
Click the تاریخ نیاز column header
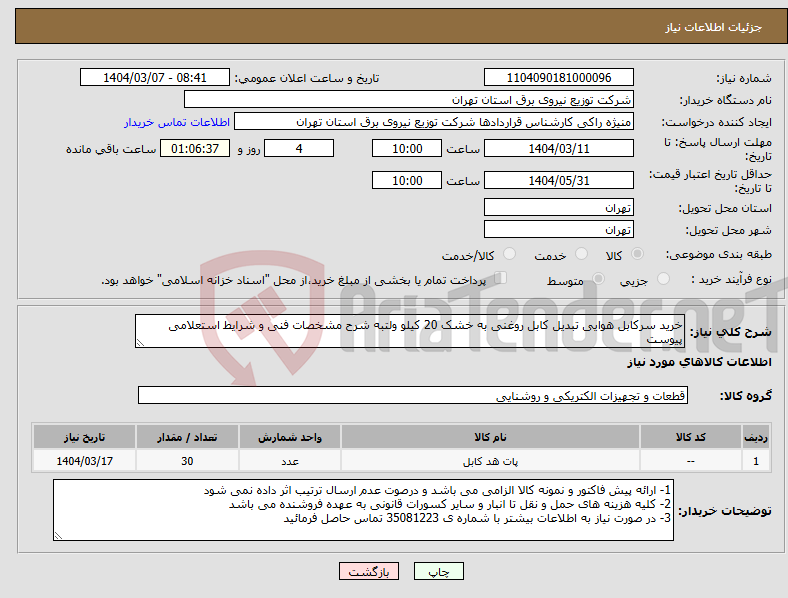pyautogui.click(x=84, y=437)
